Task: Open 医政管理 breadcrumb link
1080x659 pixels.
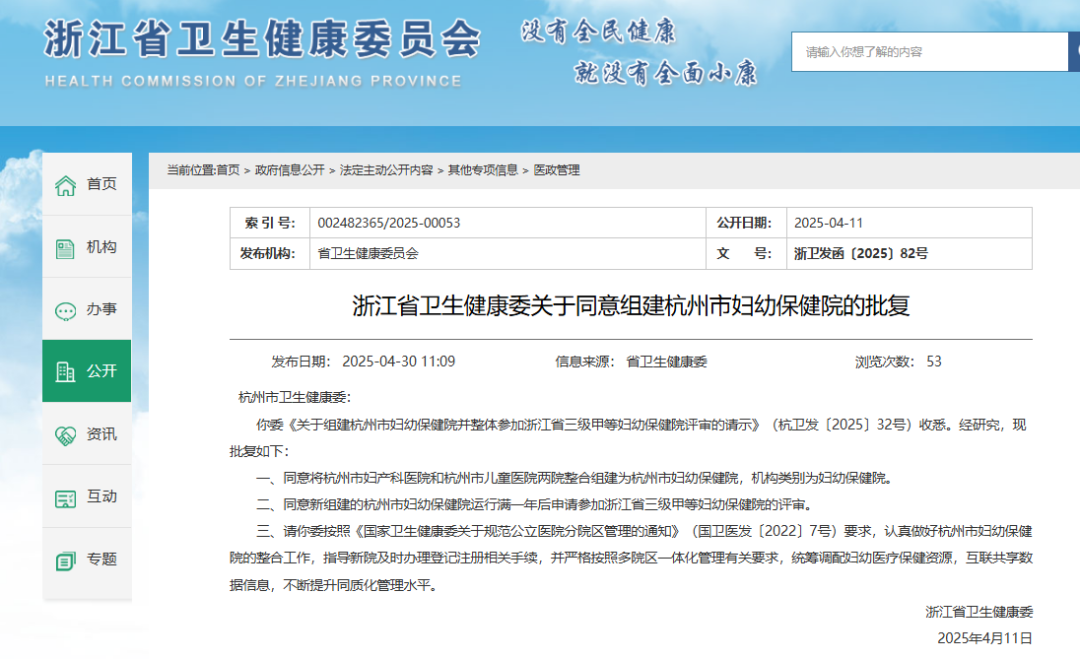Action: [557, 170]
